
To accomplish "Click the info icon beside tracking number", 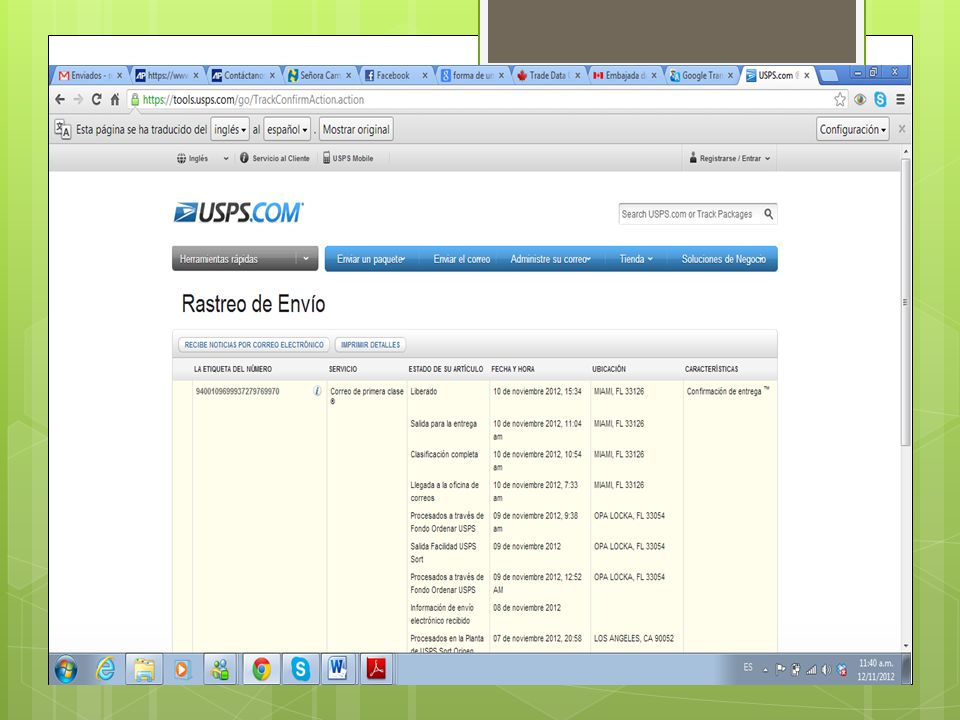I will coord(317,391).
